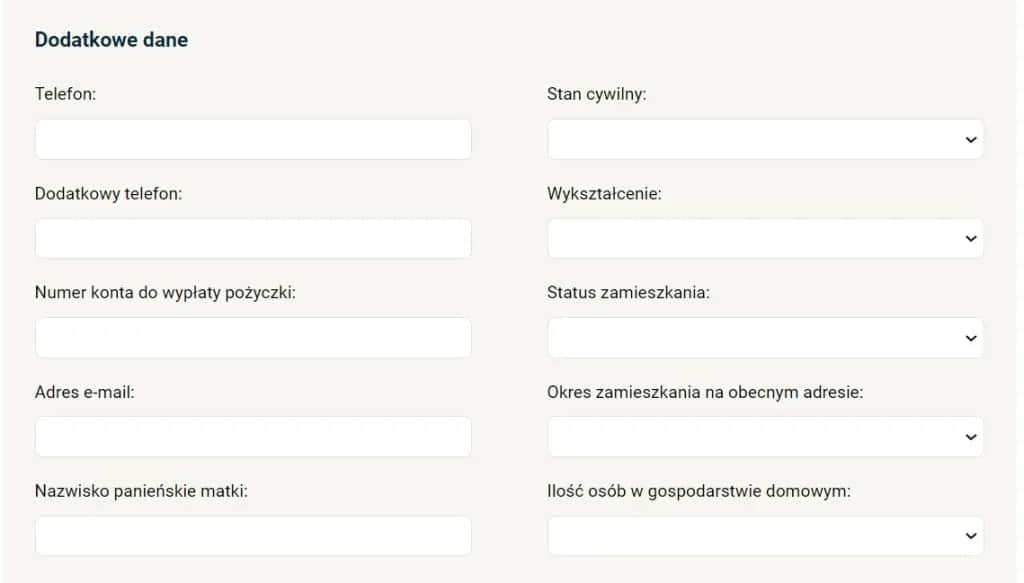This screenshot has width=1024, height=583.
Task: Click the Nazwisko panieńskie matki field
Action: point(252,535)
